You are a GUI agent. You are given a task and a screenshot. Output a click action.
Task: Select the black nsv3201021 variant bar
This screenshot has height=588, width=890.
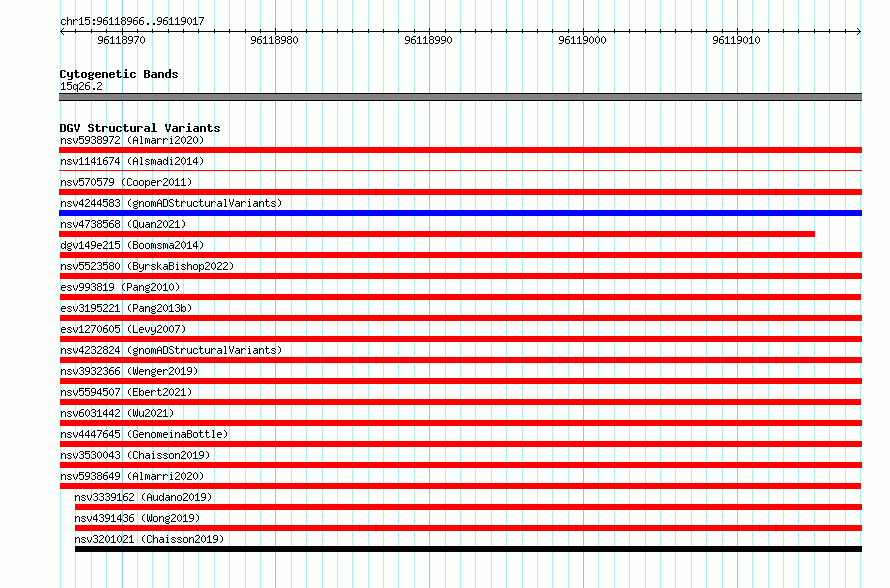point(468,549)
